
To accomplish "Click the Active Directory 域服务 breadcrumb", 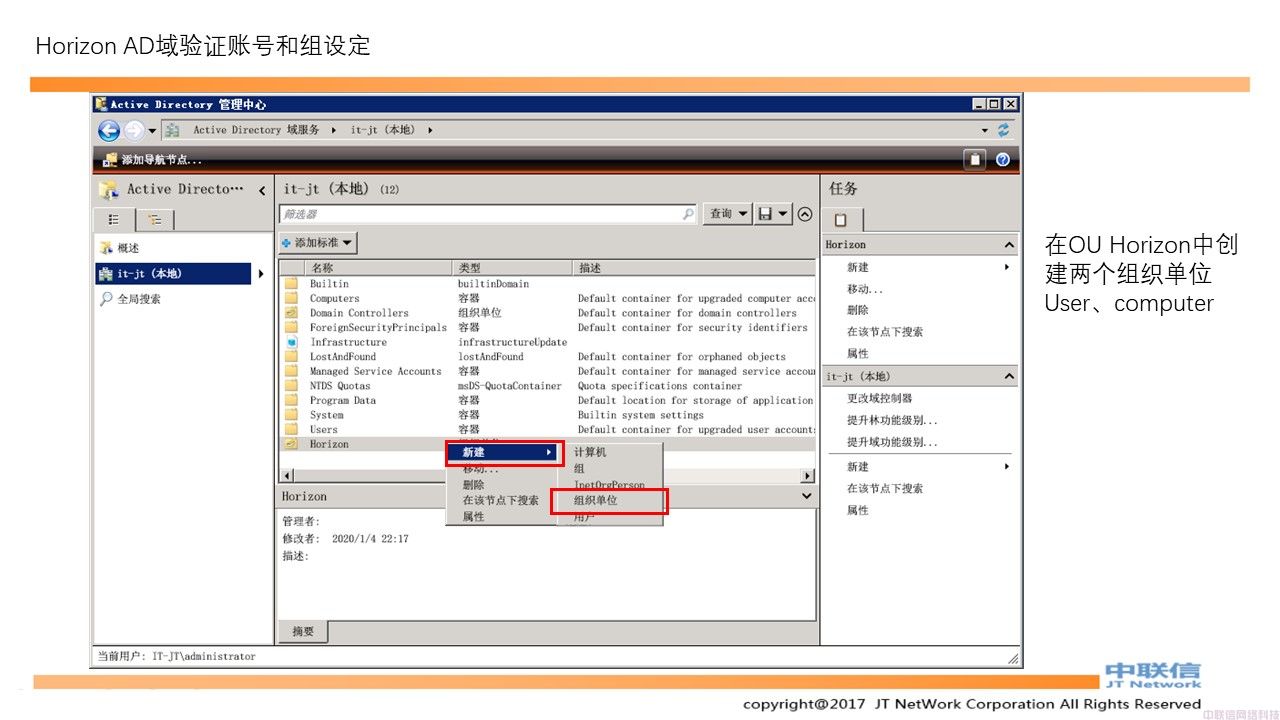I will click(256, 130).
